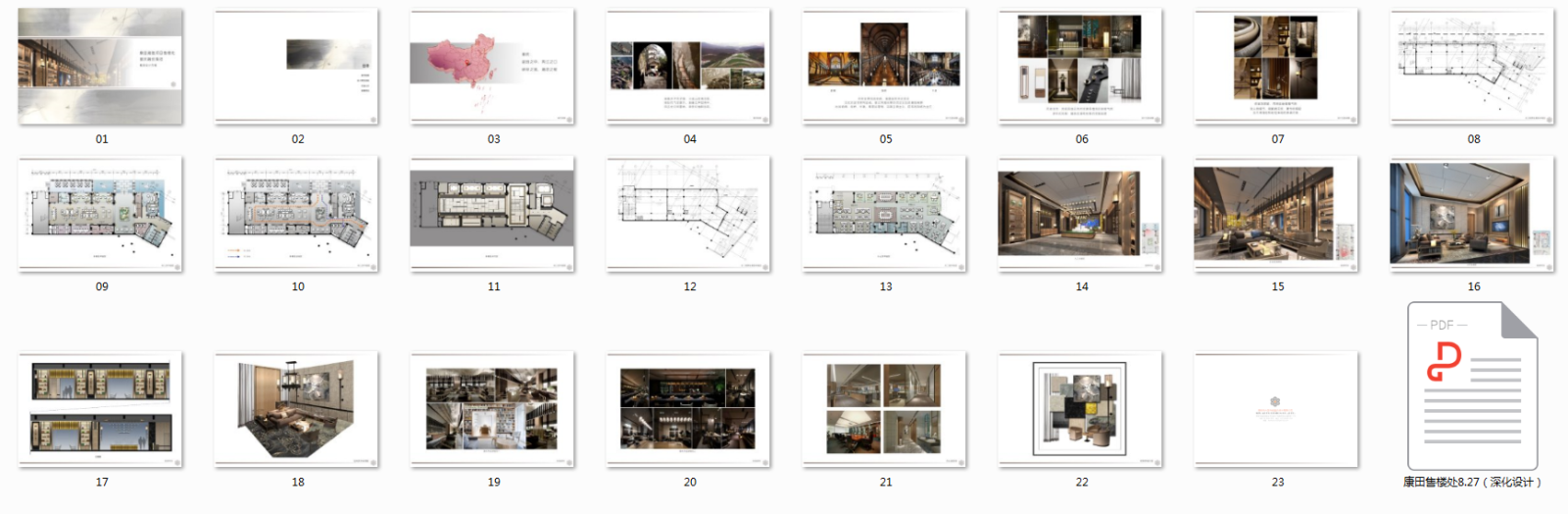Click file name label 18
The width and height of the screenshot is (1568, 514).
click(x=298, y=482)
